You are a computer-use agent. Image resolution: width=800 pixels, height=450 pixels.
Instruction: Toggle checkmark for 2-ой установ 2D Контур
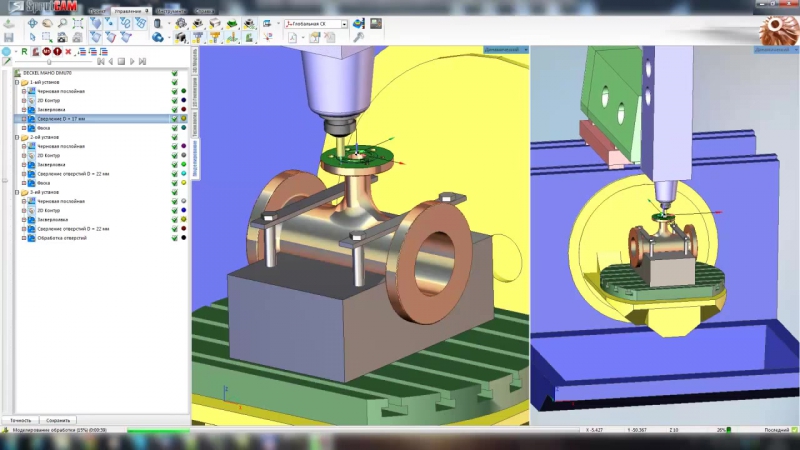[174, 156]
